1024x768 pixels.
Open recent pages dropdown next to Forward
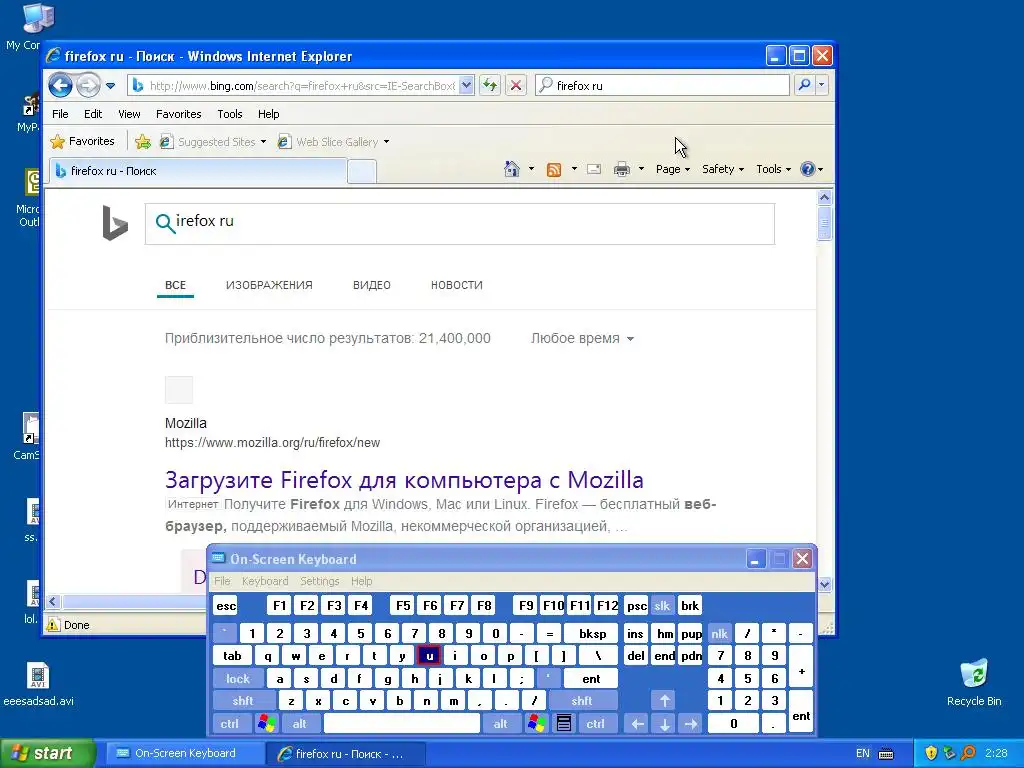110,86
